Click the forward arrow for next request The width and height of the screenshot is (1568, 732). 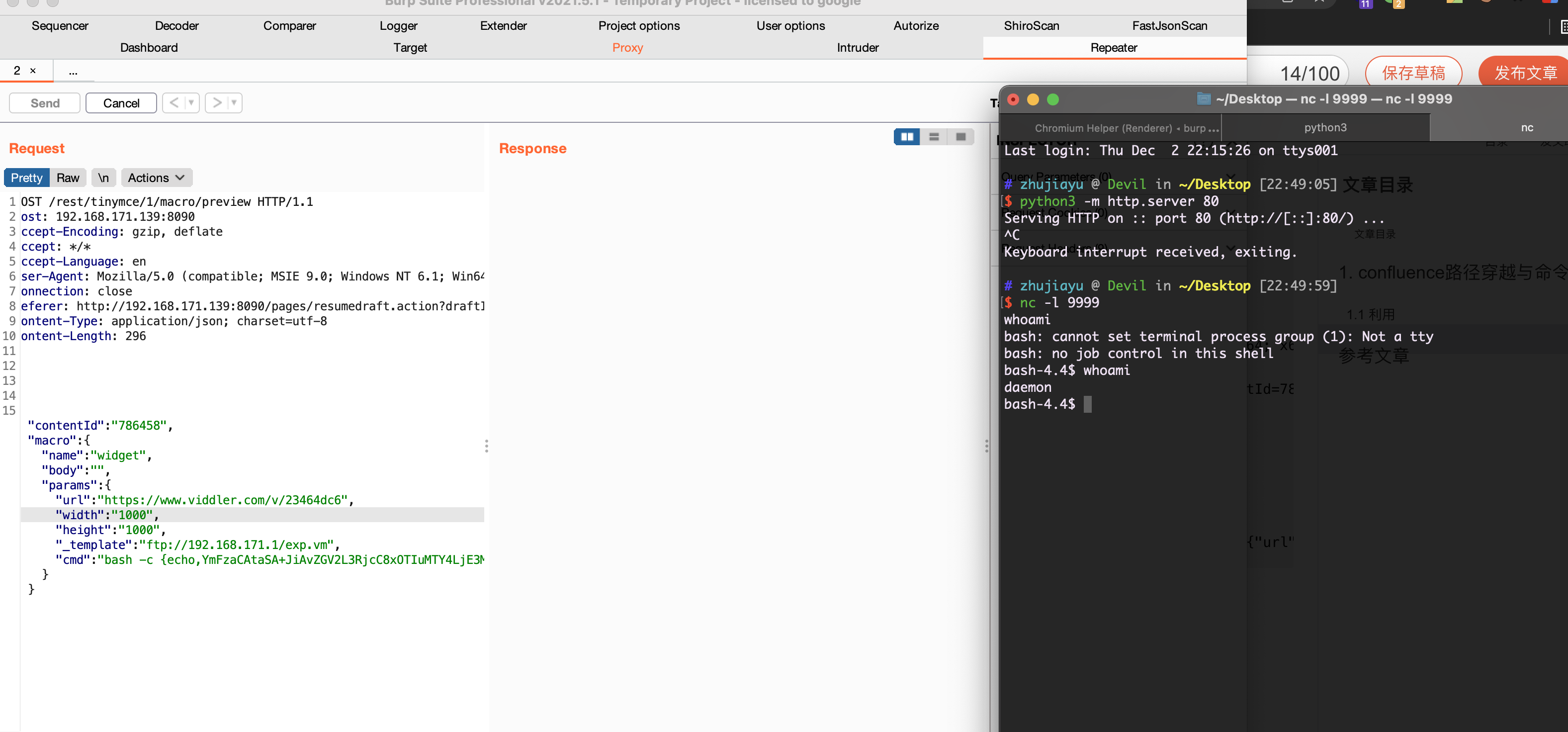pyautogui.click(x=217, y=103)
